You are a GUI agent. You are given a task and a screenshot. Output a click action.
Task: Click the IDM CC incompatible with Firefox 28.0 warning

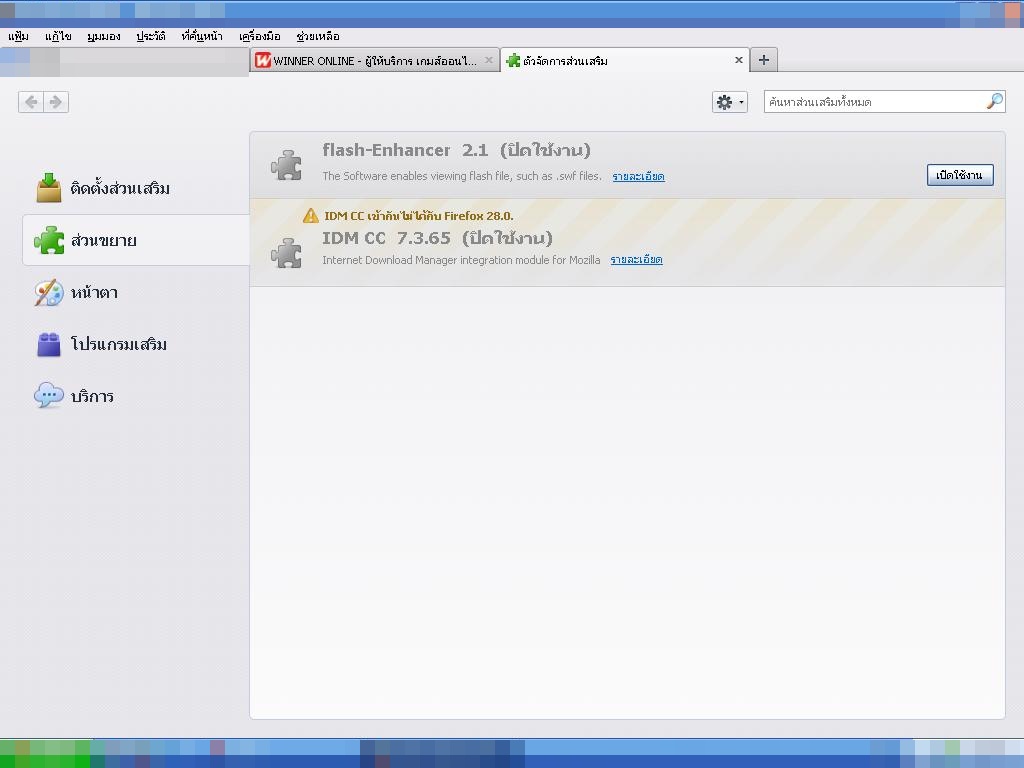coord(419,216)
